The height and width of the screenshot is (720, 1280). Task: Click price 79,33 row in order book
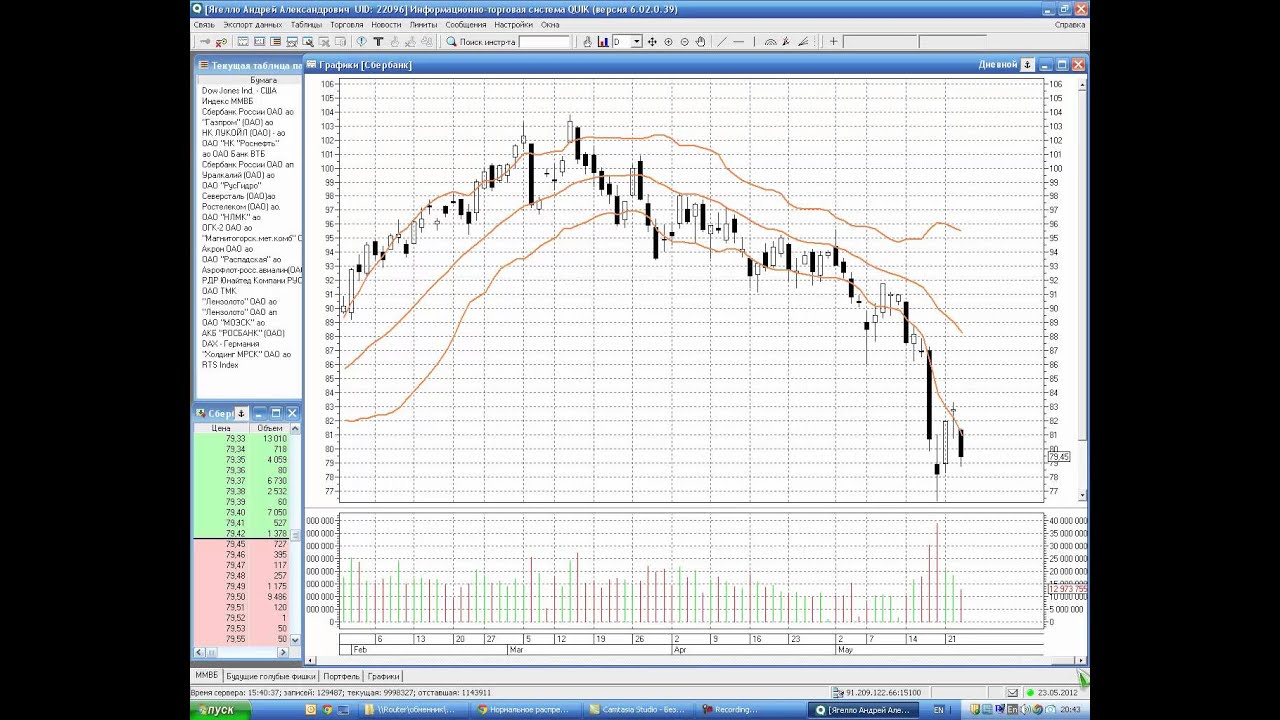tap(240, 439)
